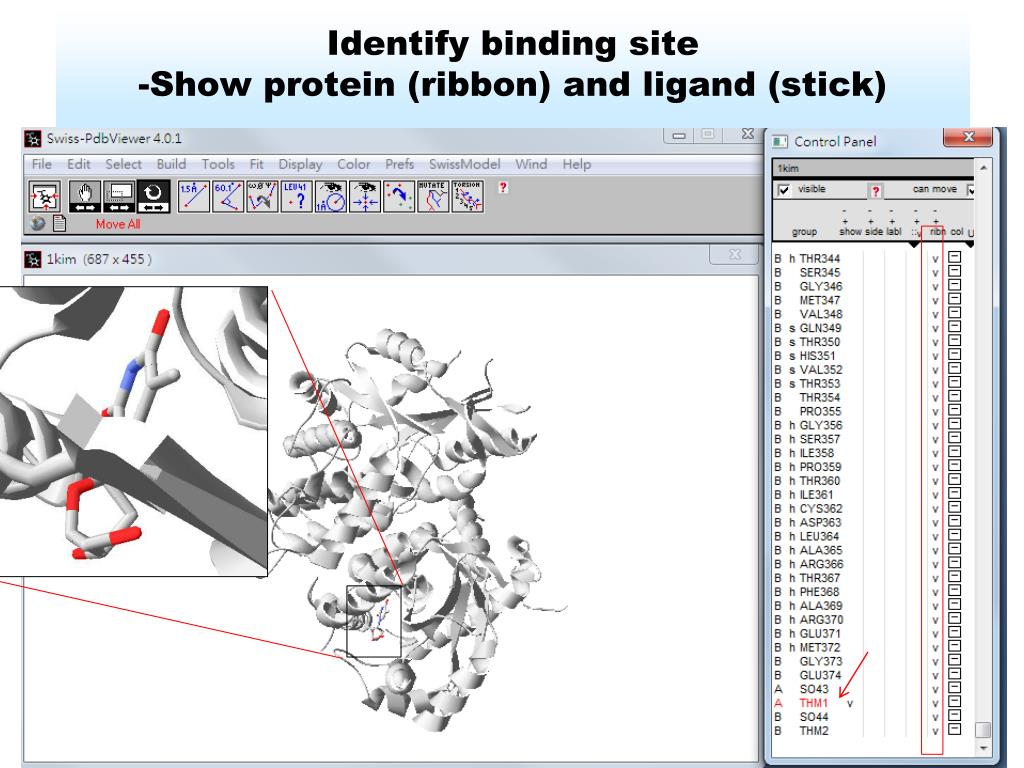The height and width of the screenshot is (768, 1024).
Task: Open the SwissModel menu
Action: 465,164
